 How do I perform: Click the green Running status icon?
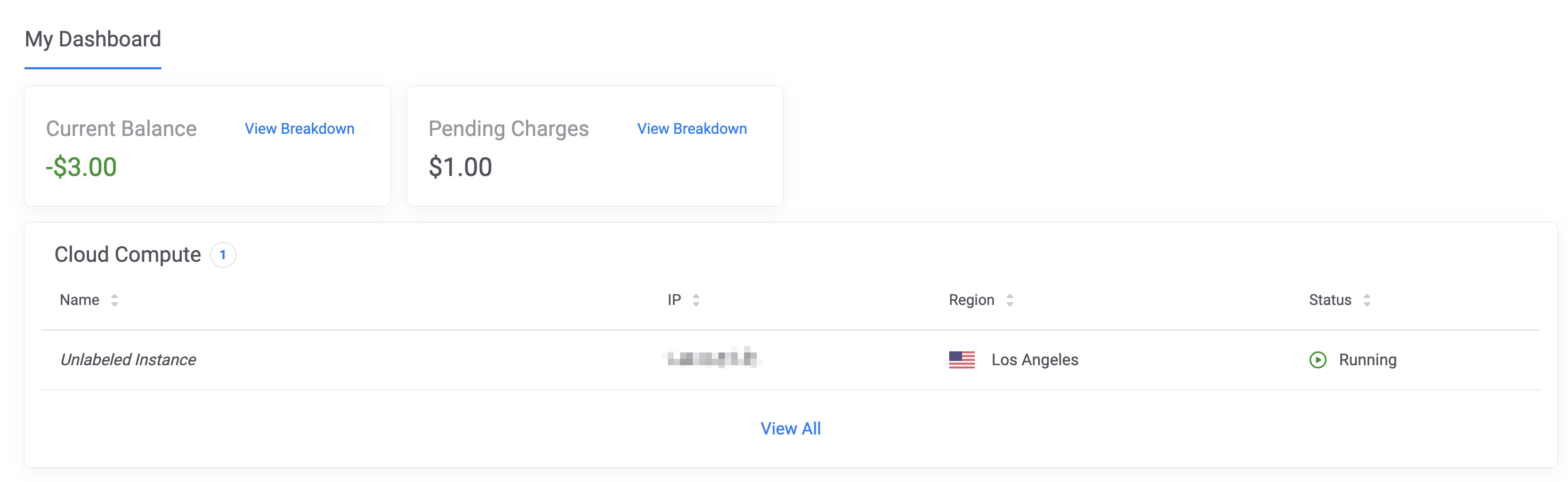point(1317,360)
